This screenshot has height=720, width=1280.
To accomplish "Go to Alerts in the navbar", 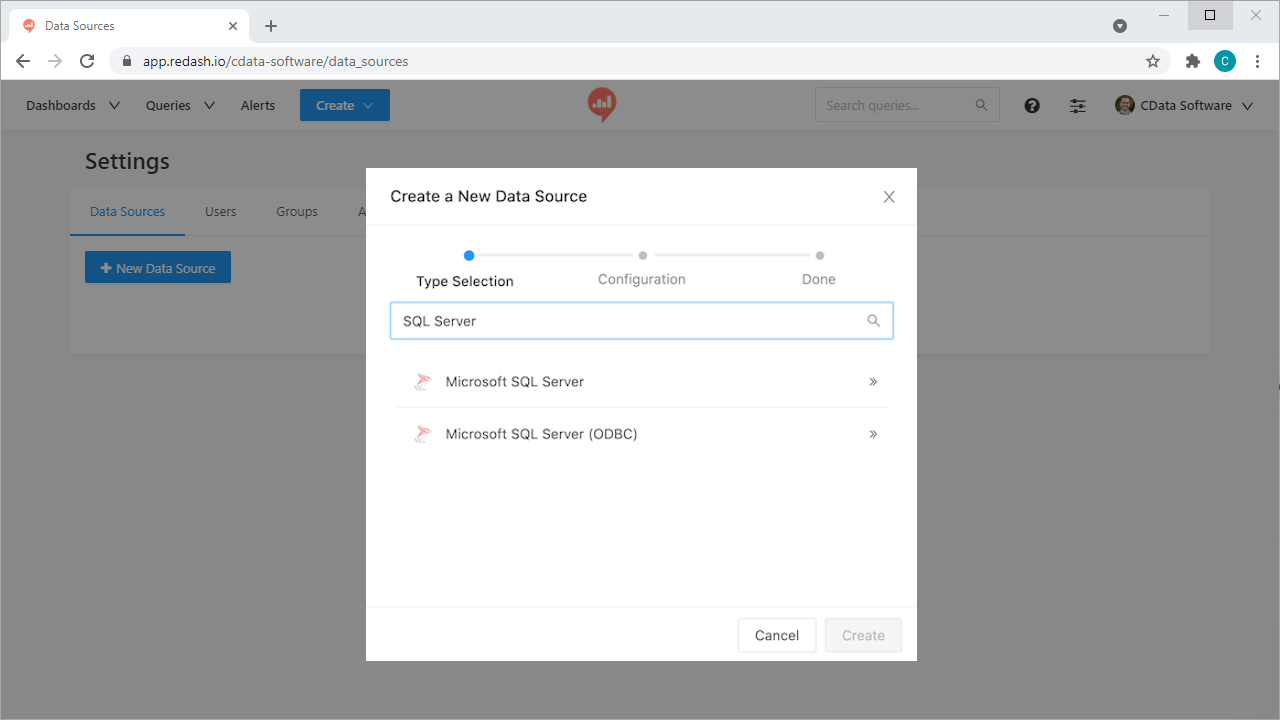I will coord(258,105).
